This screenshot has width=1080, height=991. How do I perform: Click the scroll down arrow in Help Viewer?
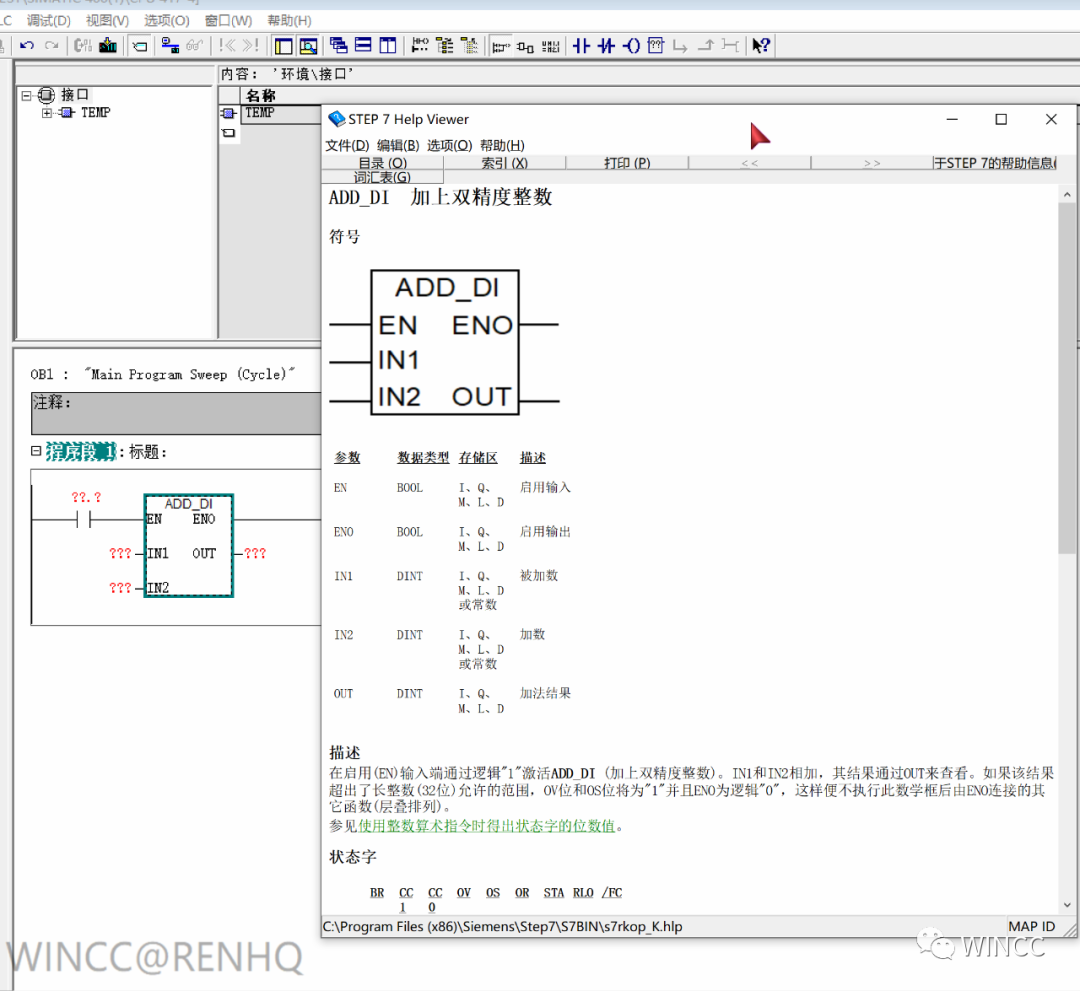point(1066,905)
